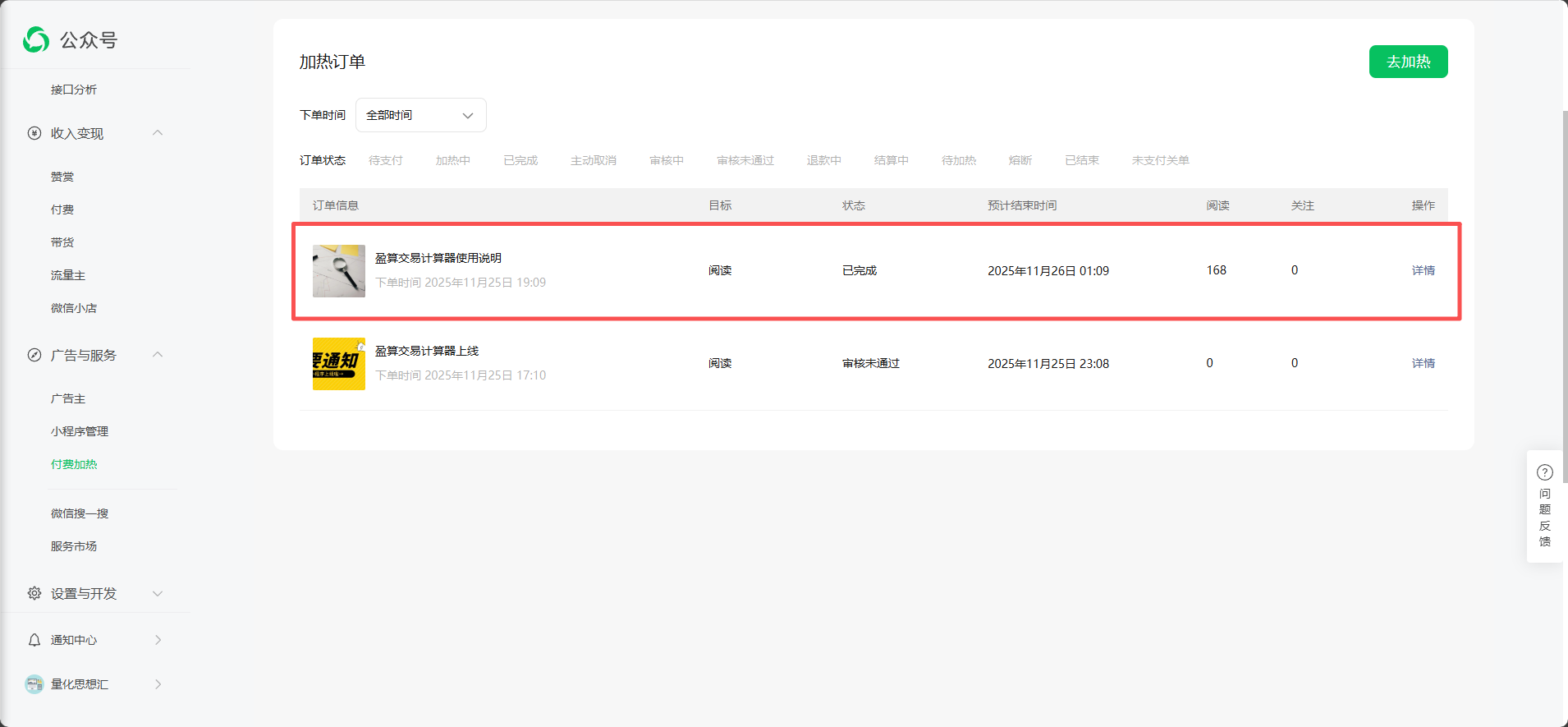Viewport: 1568px width, 727px height.
Task: Click the 设置与开发 gear icon
Action: [34, 593]
